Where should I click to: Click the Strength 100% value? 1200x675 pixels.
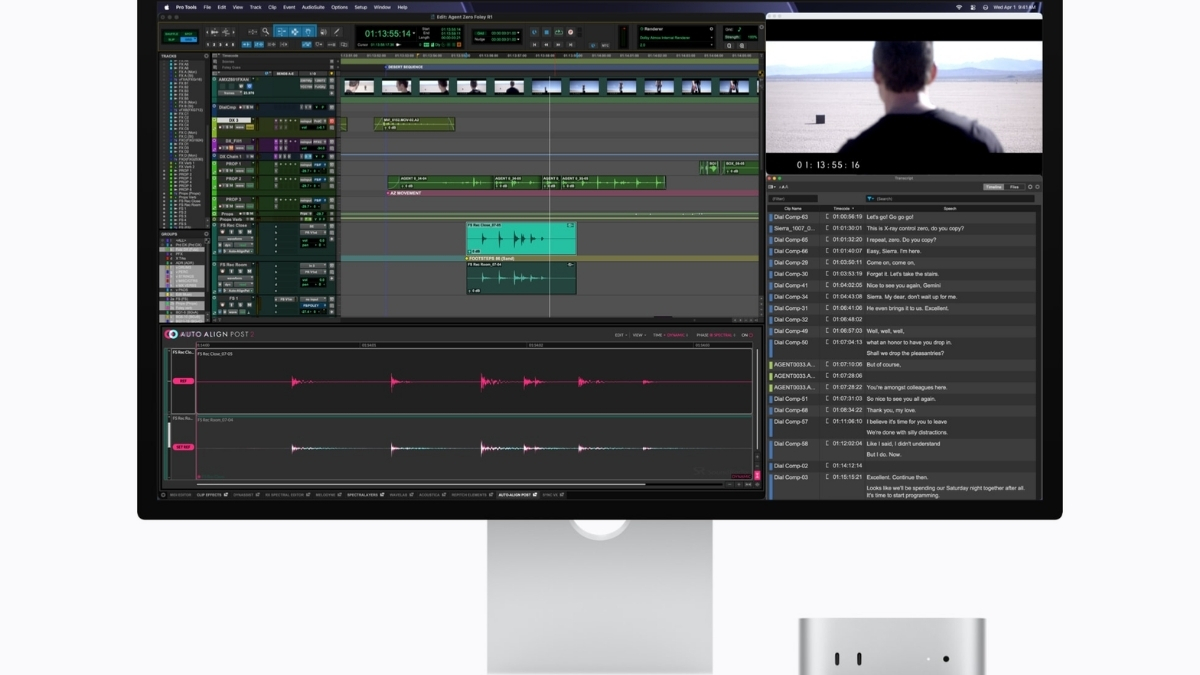point(752,37)
